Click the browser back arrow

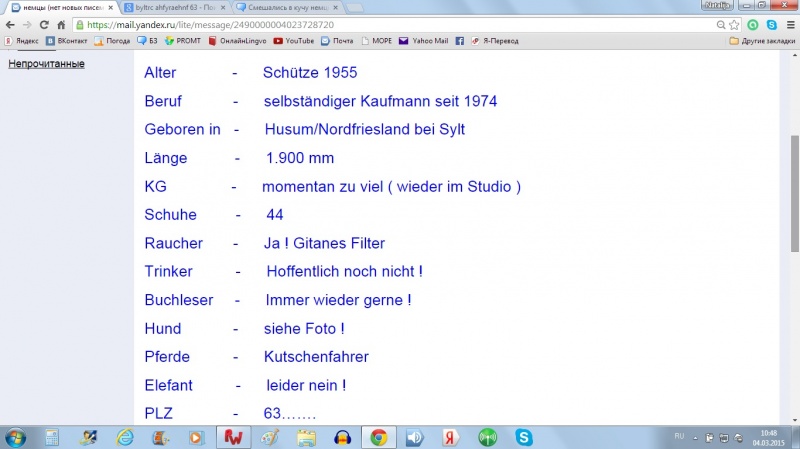[x=10, y=24]
